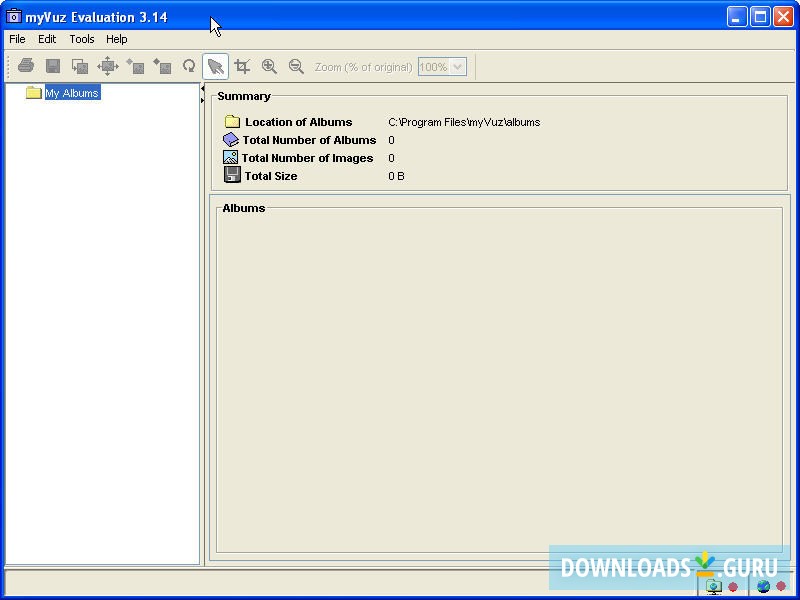Open the Zoom percentage dropdown
Viewport: 800px width, 600px height.
pos(458,67)
